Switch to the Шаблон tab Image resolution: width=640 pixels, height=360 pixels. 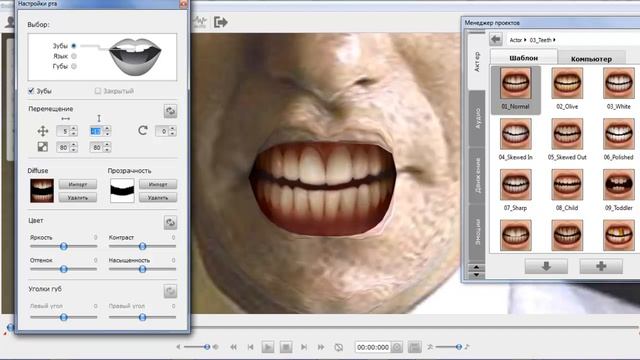(x=524, y=58)
